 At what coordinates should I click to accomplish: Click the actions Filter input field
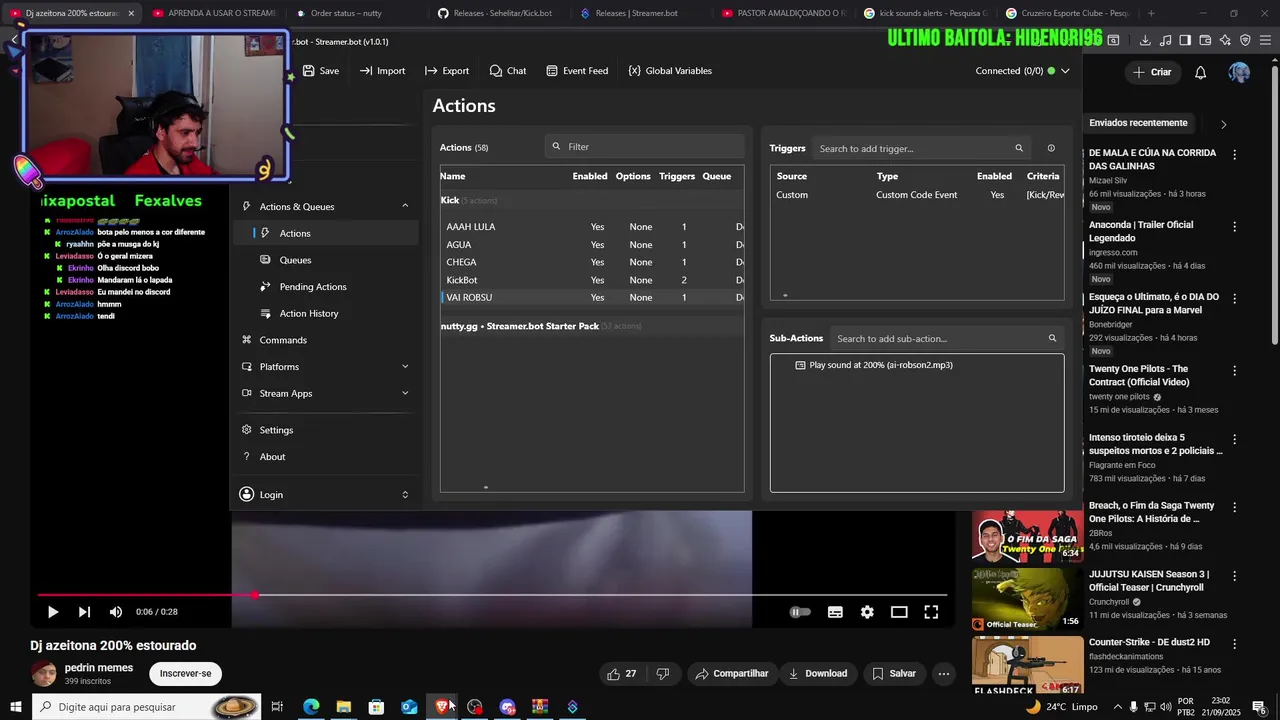point(645,147)
